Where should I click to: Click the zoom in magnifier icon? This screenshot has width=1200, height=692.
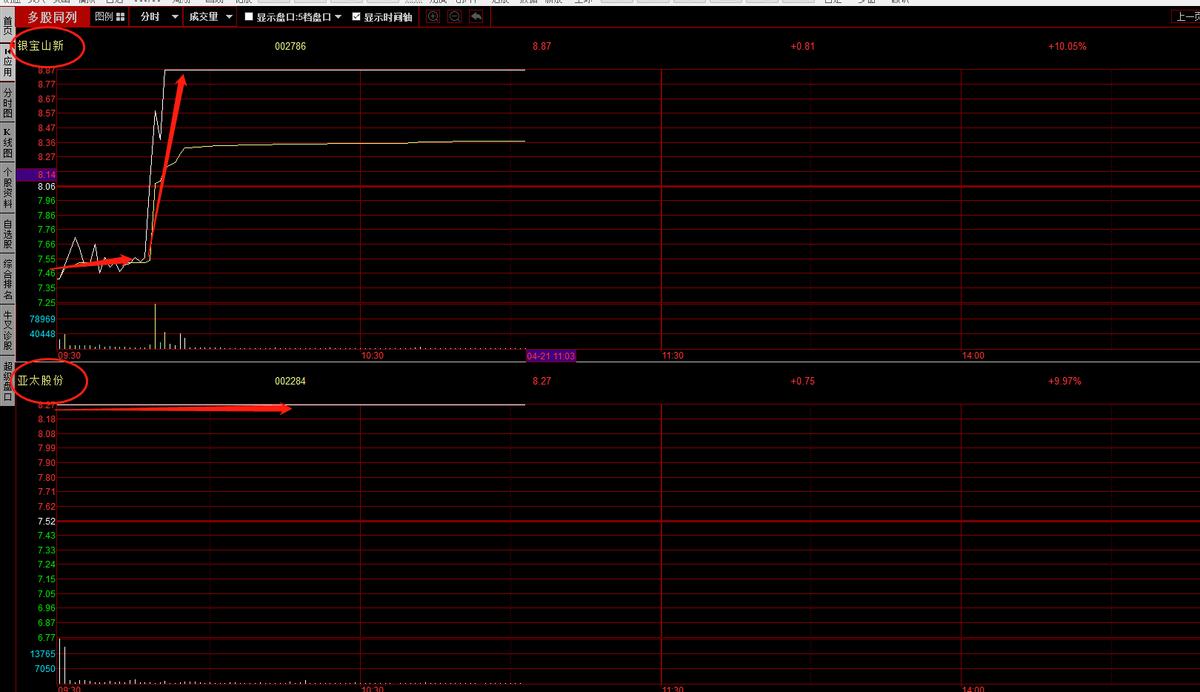[433, 17]
